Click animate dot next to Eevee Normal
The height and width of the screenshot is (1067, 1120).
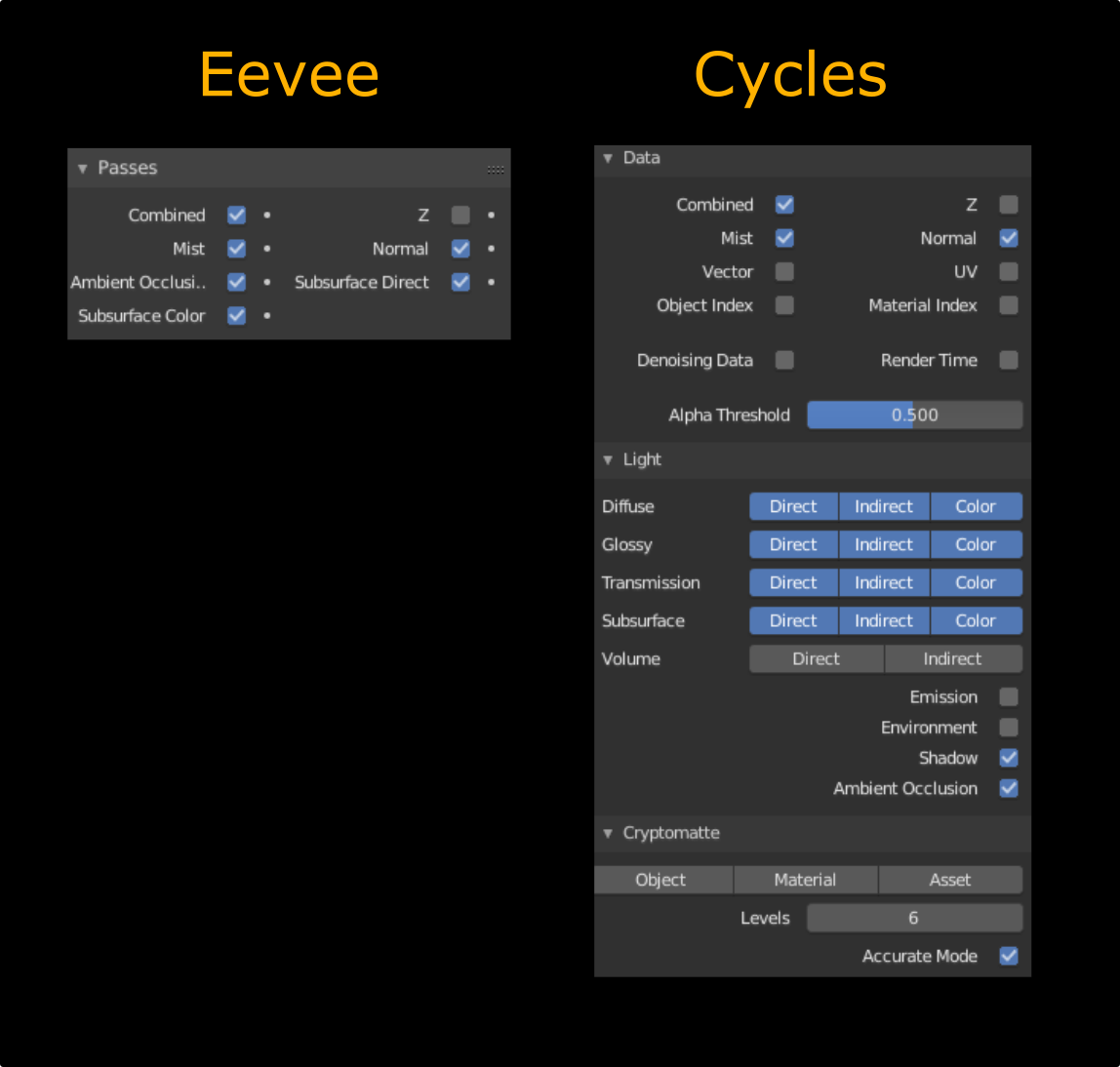tap(492, 249)
